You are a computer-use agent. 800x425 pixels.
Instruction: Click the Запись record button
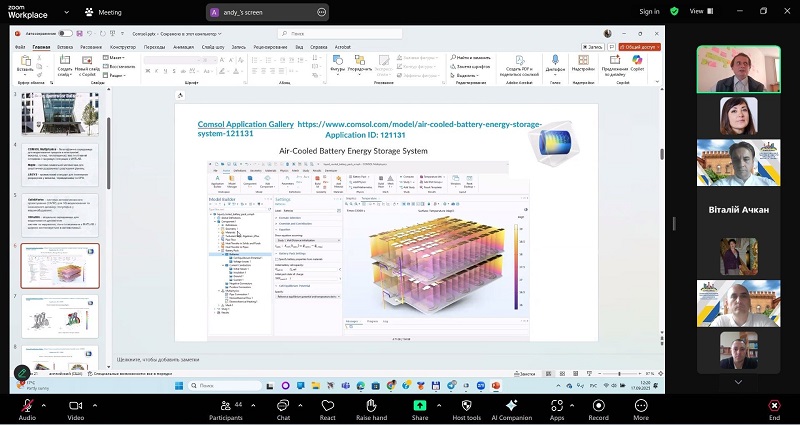pos(592,47)
